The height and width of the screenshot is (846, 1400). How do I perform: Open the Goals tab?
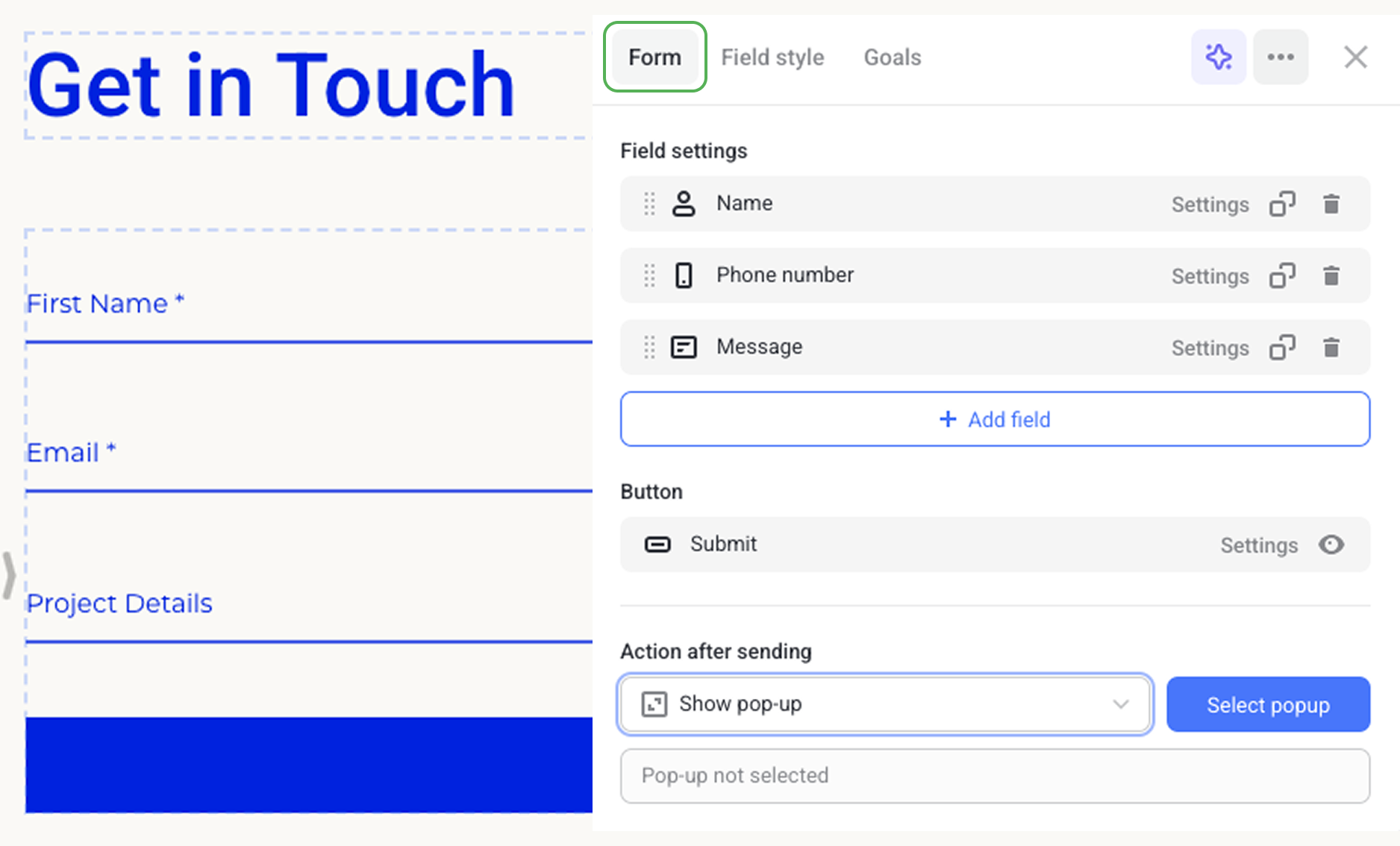tap(892, 57)
